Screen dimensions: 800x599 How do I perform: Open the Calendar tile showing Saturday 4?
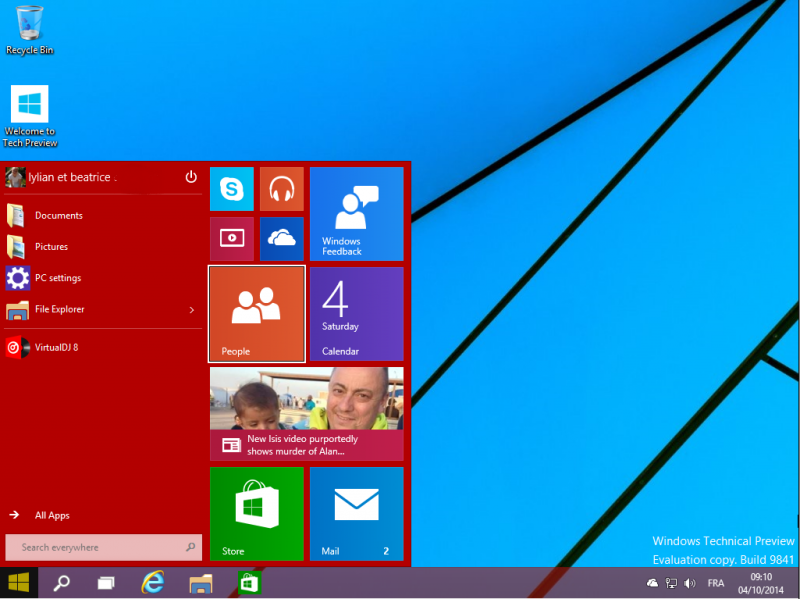click(x=356, y=313)
